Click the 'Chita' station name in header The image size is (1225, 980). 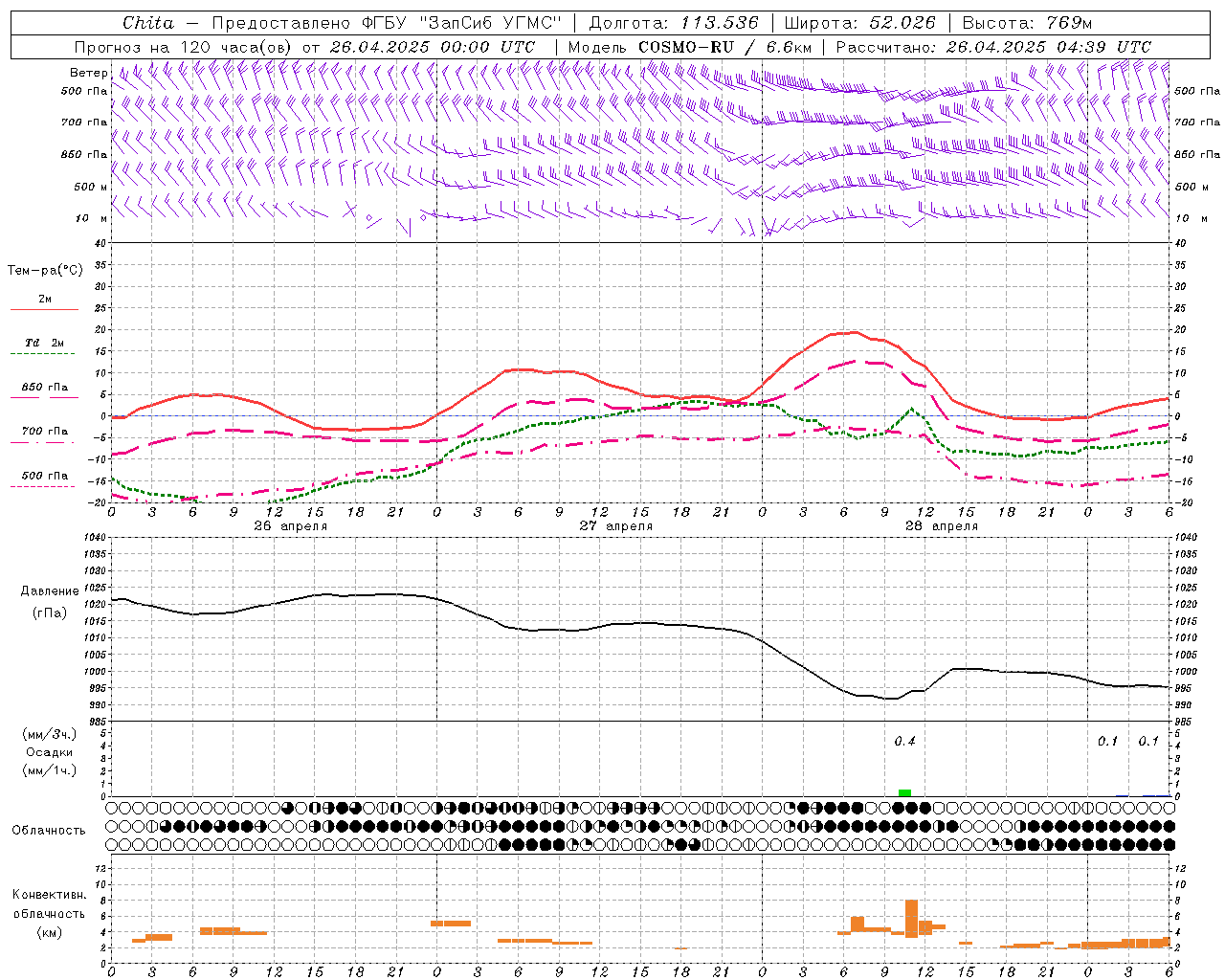tap(148, 23)
